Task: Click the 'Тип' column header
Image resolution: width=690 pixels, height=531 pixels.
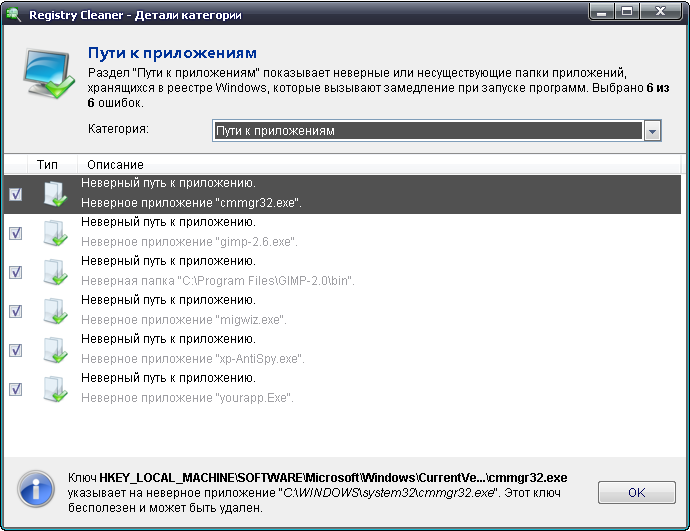Action: point(47,164)
